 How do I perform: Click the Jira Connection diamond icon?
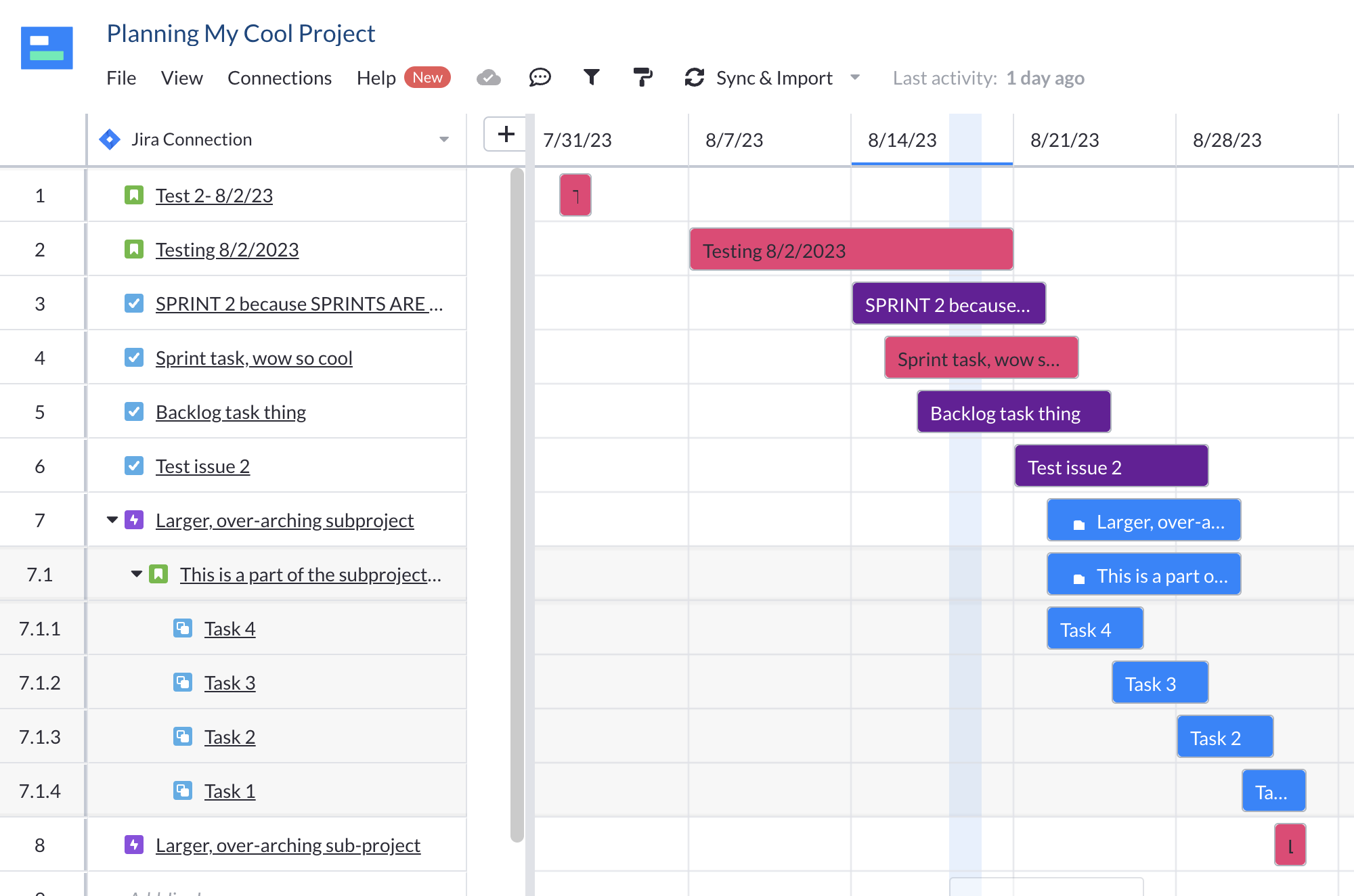click(110, 139)
